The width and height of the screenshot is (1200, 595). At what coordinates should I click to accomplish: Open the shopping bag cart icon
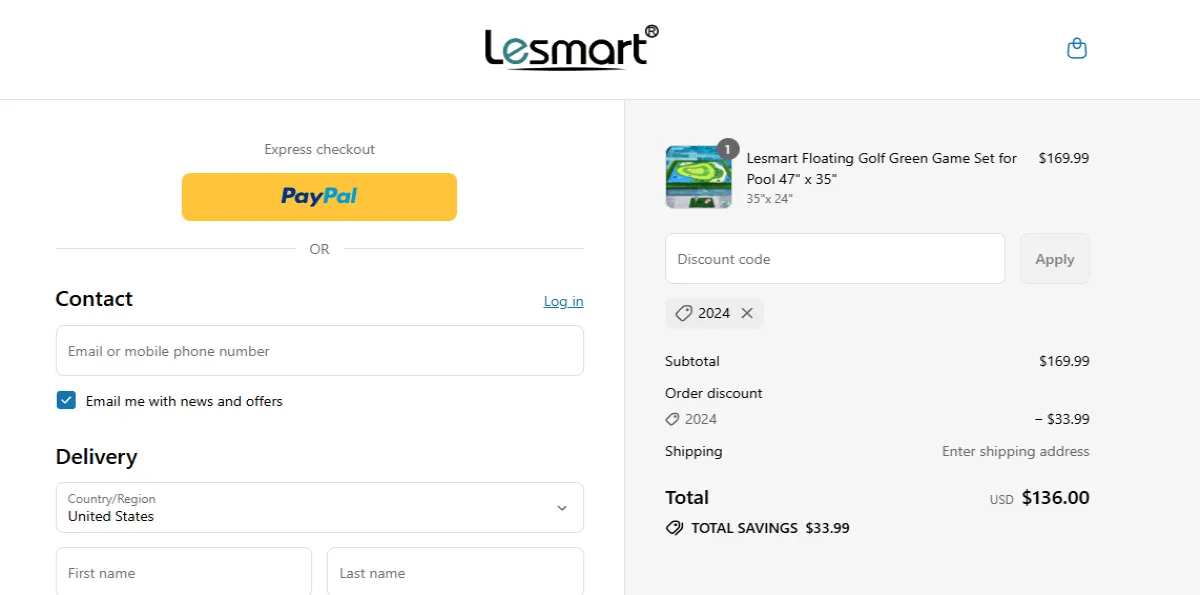coord(1077,48)
